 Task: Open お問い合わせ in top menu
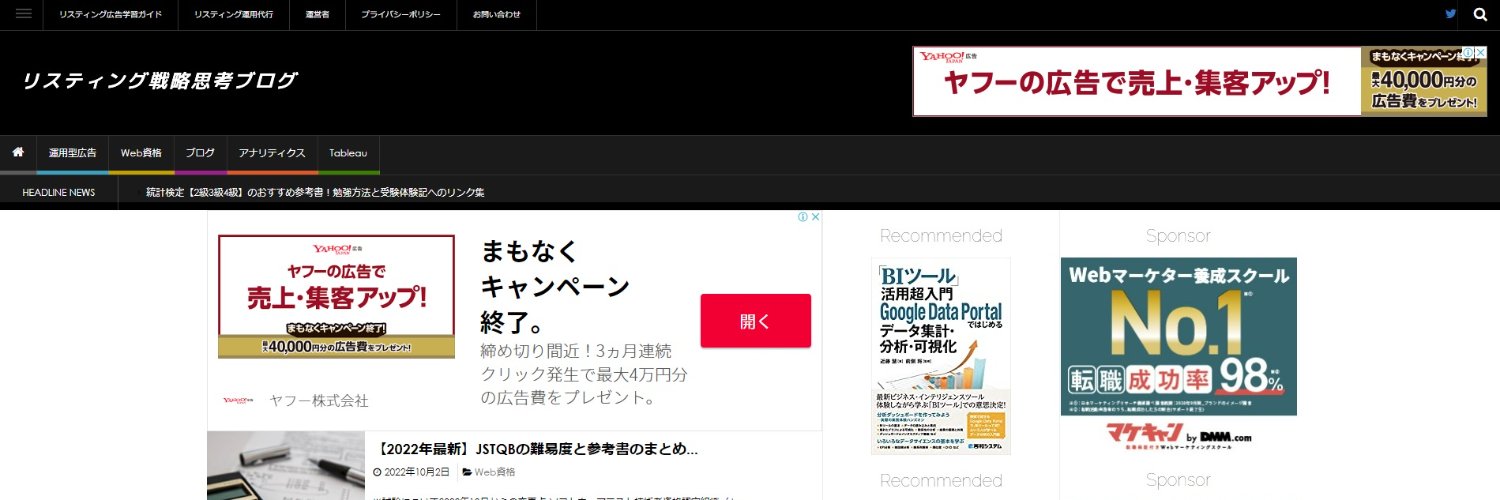point(497,15)
